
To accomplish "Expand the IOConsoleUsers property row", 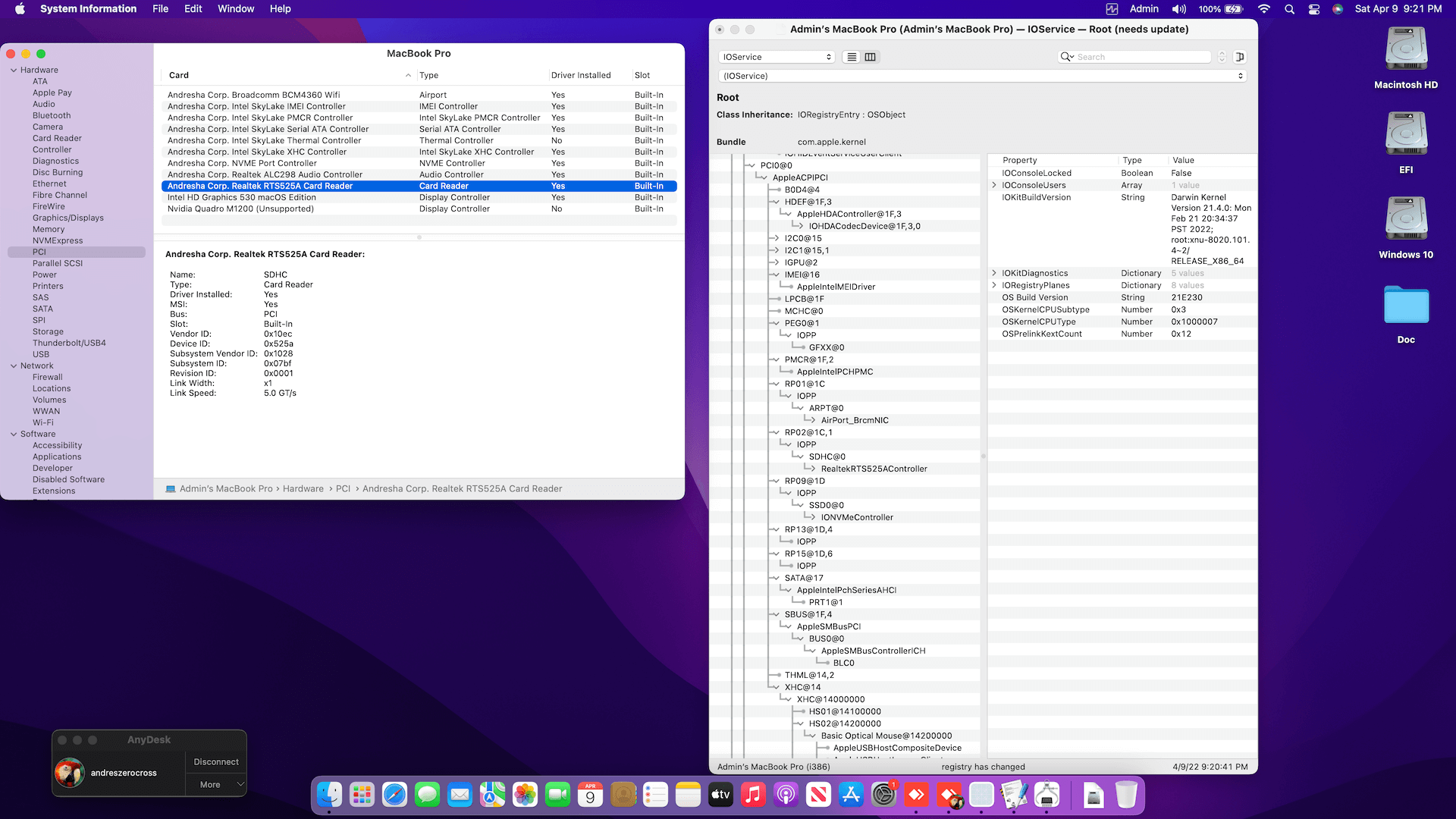I will tap(994, 185).
